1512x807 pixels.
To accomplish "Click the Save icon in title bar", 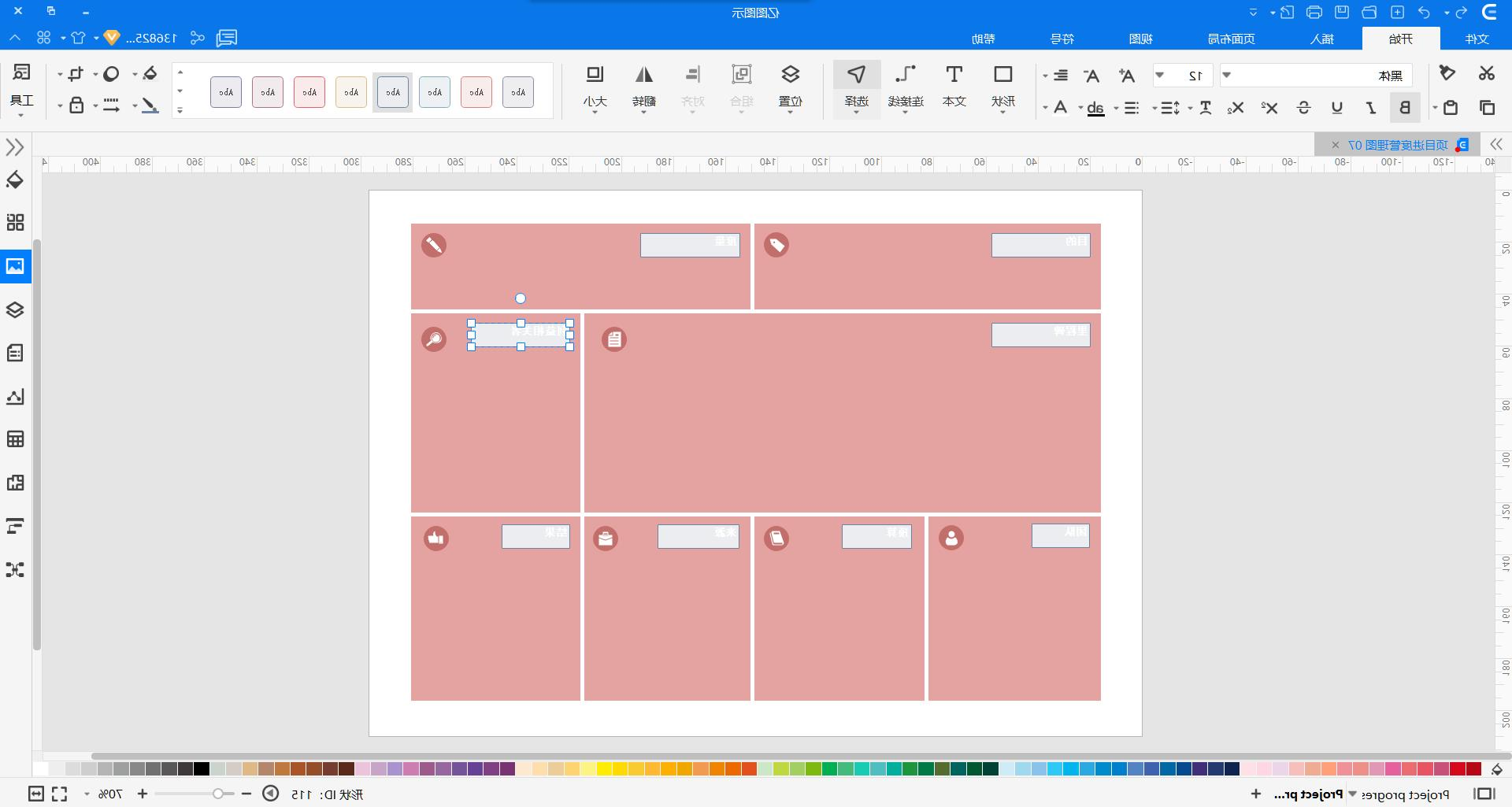I will (x=1342, y=12).
